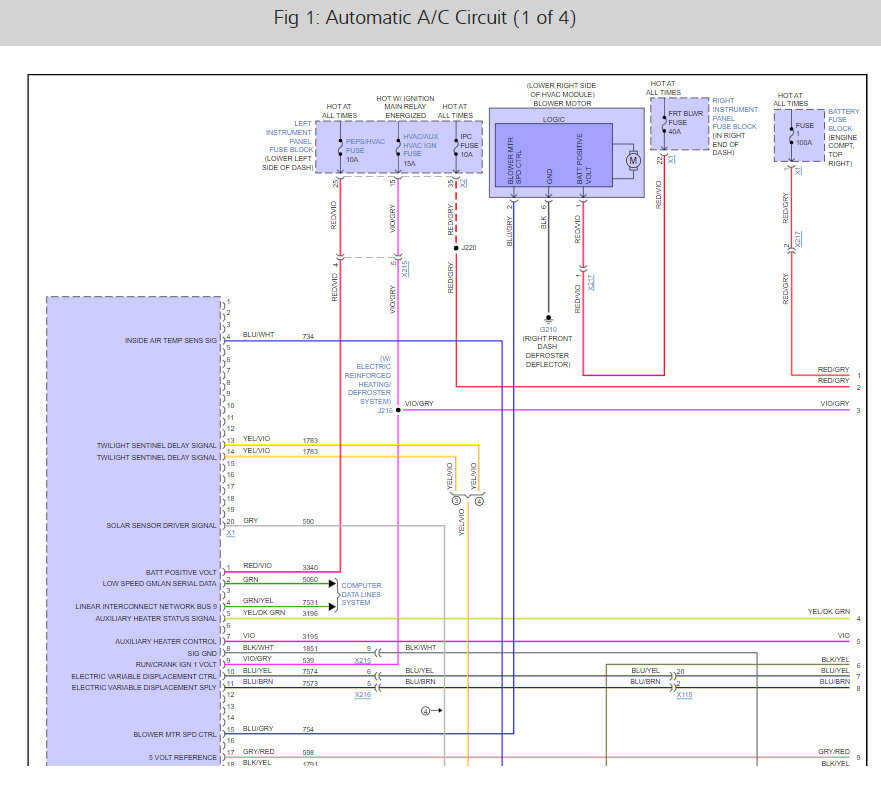Screen dimensions: 881x788
Task: Click RUN/CRANK IGN 1 VOLT label
Action: (176, 664)
